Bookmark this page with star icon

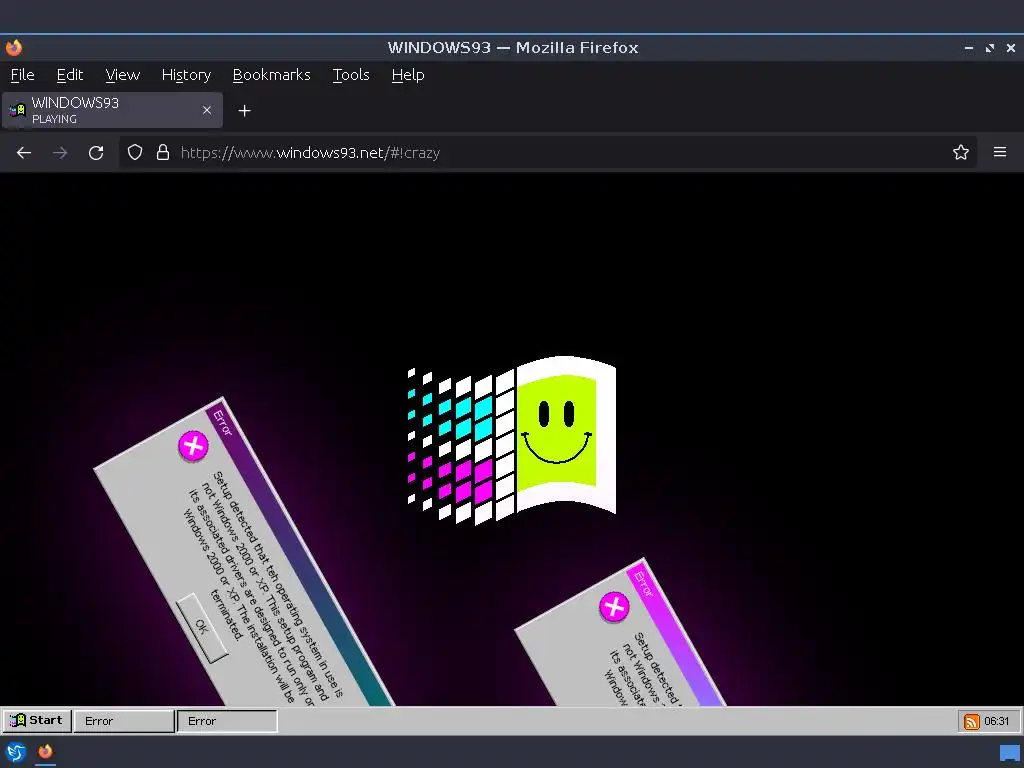tap(960, 153)
